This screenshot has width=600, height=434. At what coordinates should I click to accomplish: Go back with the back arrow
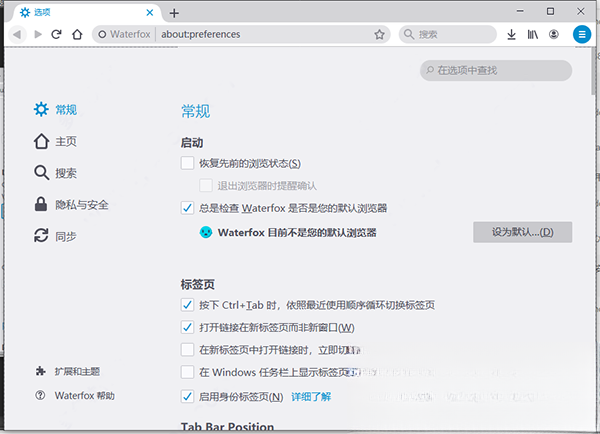tap(16, 34)
